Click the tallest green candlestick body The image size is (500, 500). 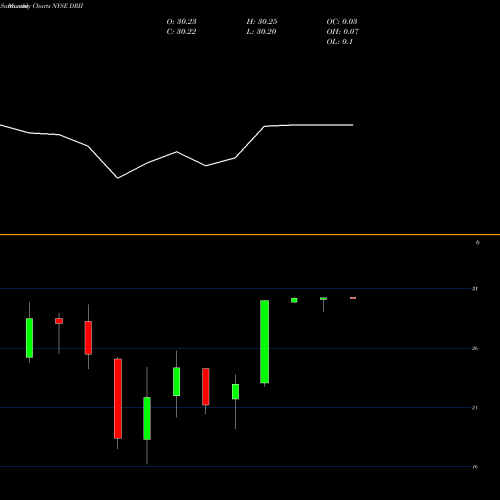[x=265, y=342]
